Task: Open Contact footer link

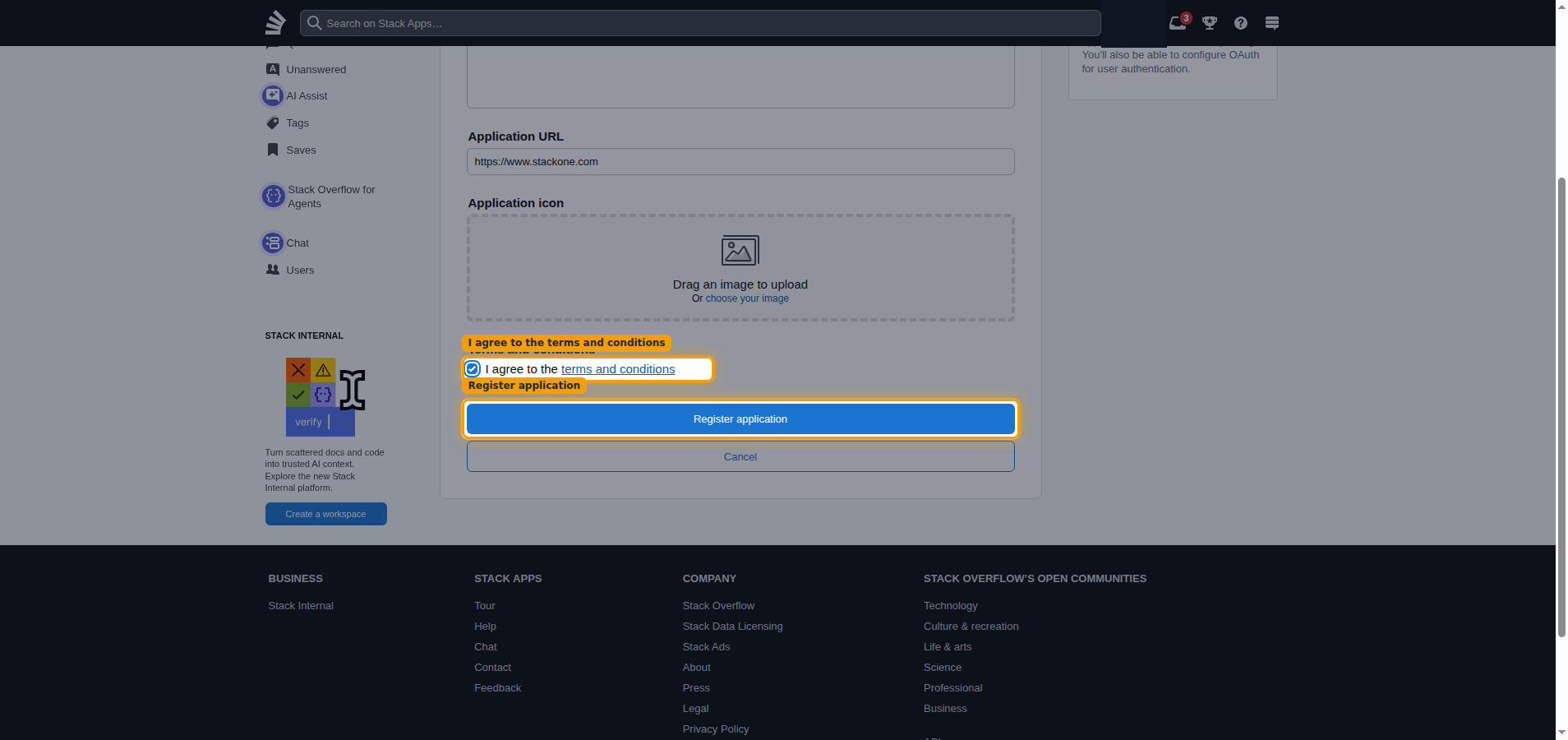Action: (492, 668)
